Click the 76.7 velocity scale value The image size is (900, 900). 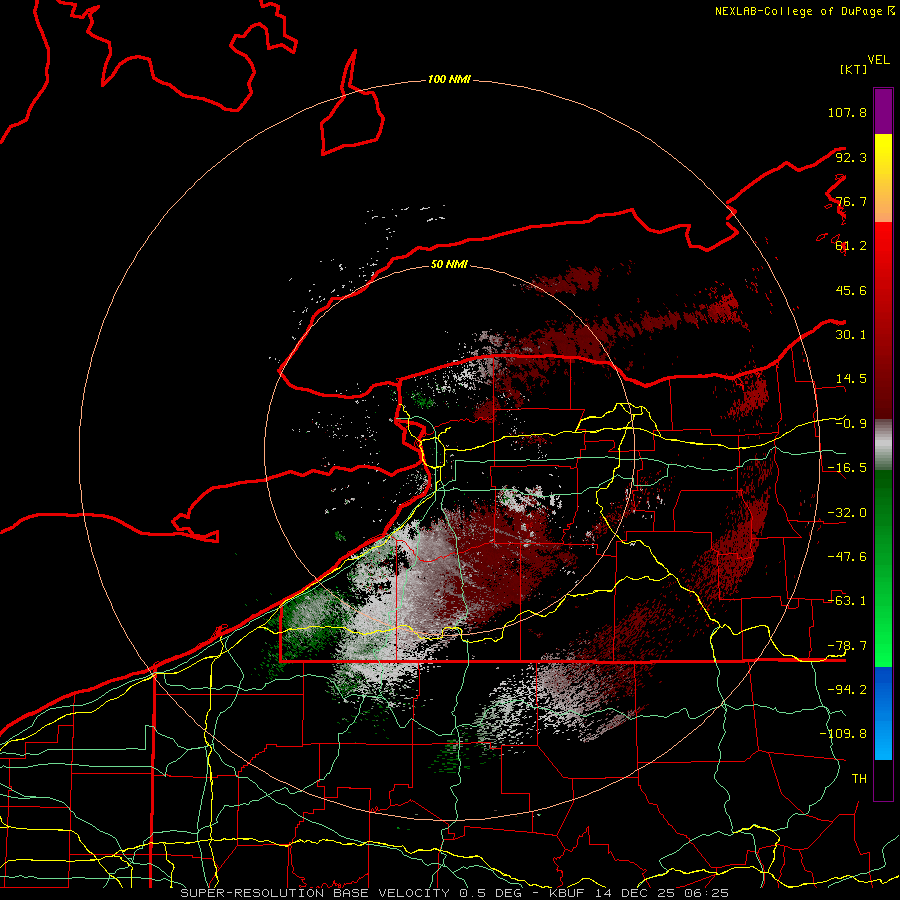[x=851, y=201]
